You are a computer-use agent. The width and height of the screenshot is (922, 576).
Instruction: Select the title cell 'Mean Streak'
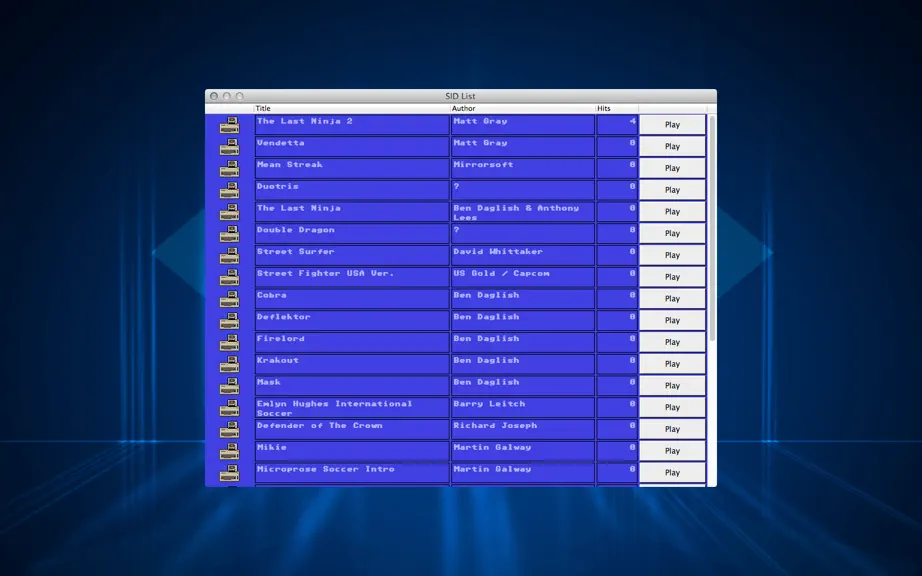[352, 168]
